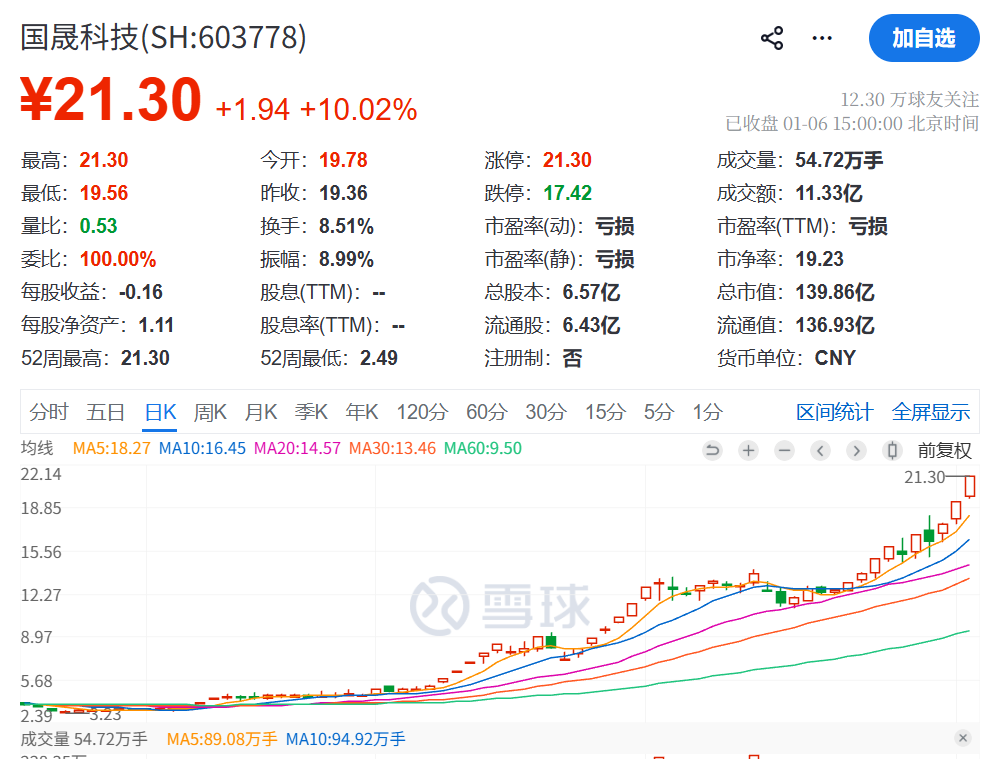The width and height of the screenshot is (1002, 759).
Task: Zoom in the chart with the plus icon
Action: [x=748, y=451]
